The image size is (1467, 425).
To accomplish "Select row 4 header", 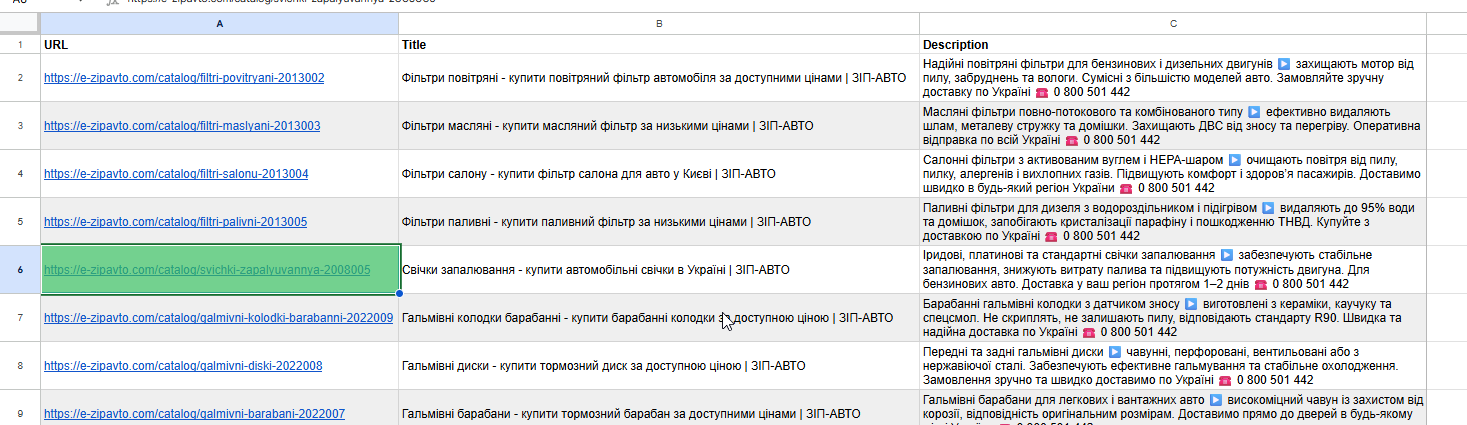I will coord(20,174).
